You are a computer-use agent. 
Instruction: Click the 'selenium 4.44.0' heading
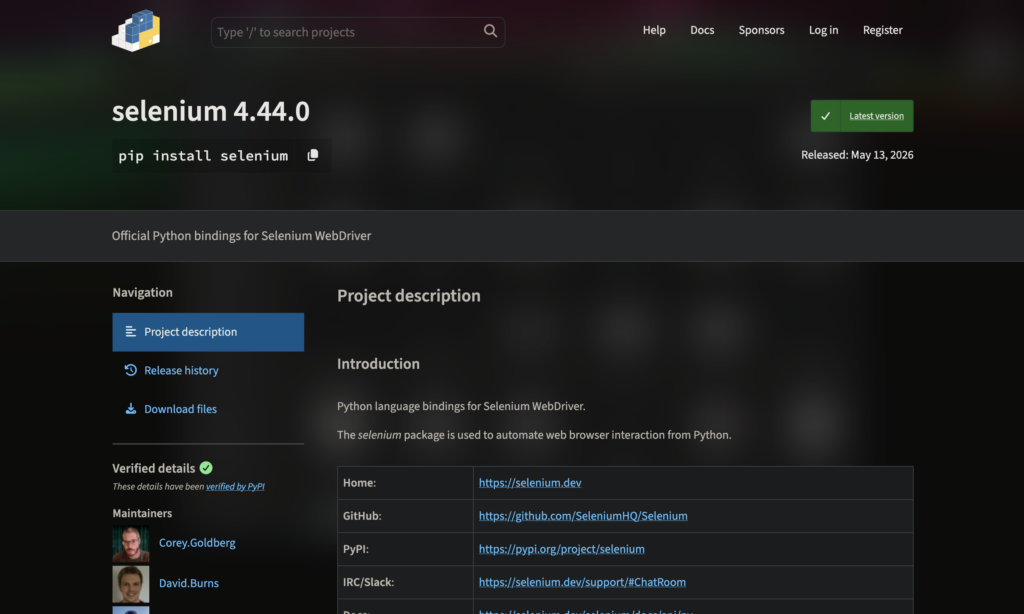point(210,111)
